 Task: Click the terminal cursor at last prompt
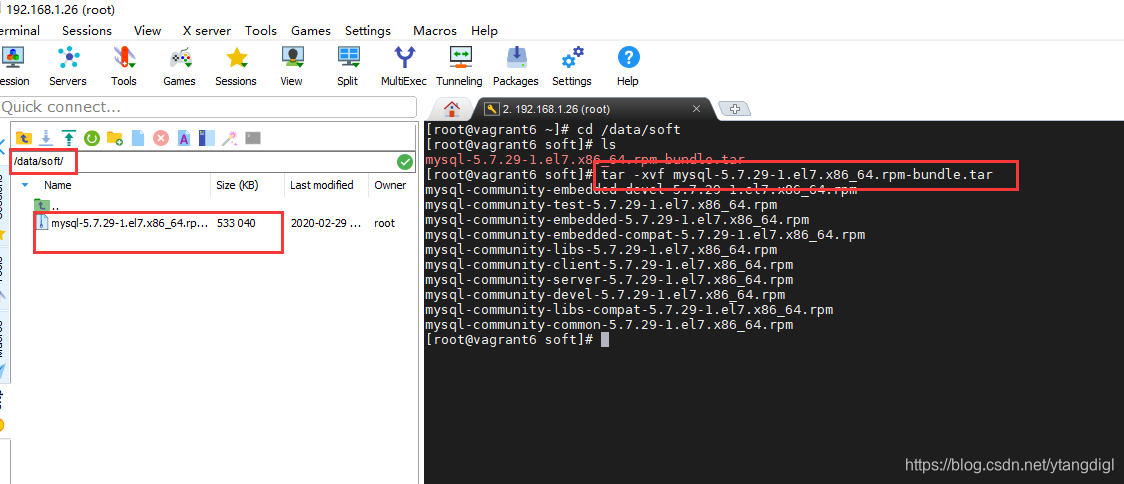pos(605,340)
